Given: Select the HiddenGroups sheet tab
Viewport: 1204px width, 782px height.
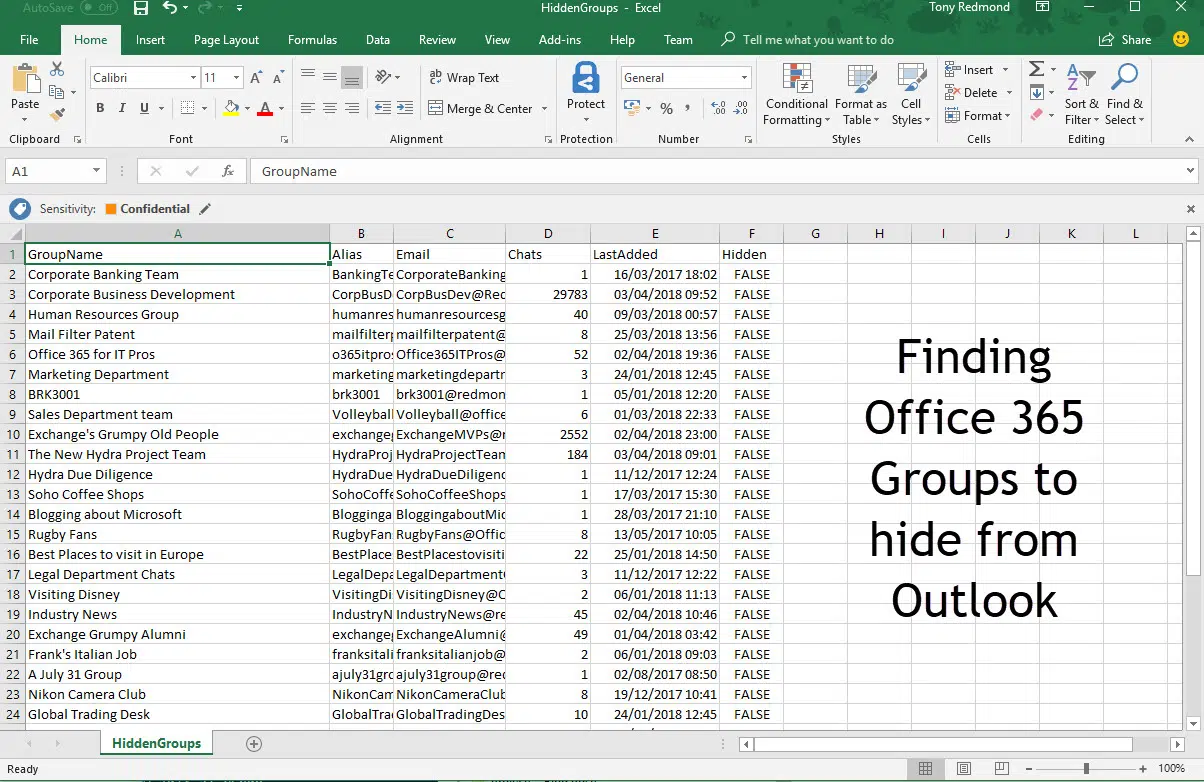Looking at the screenshot, I should point(156,744).
